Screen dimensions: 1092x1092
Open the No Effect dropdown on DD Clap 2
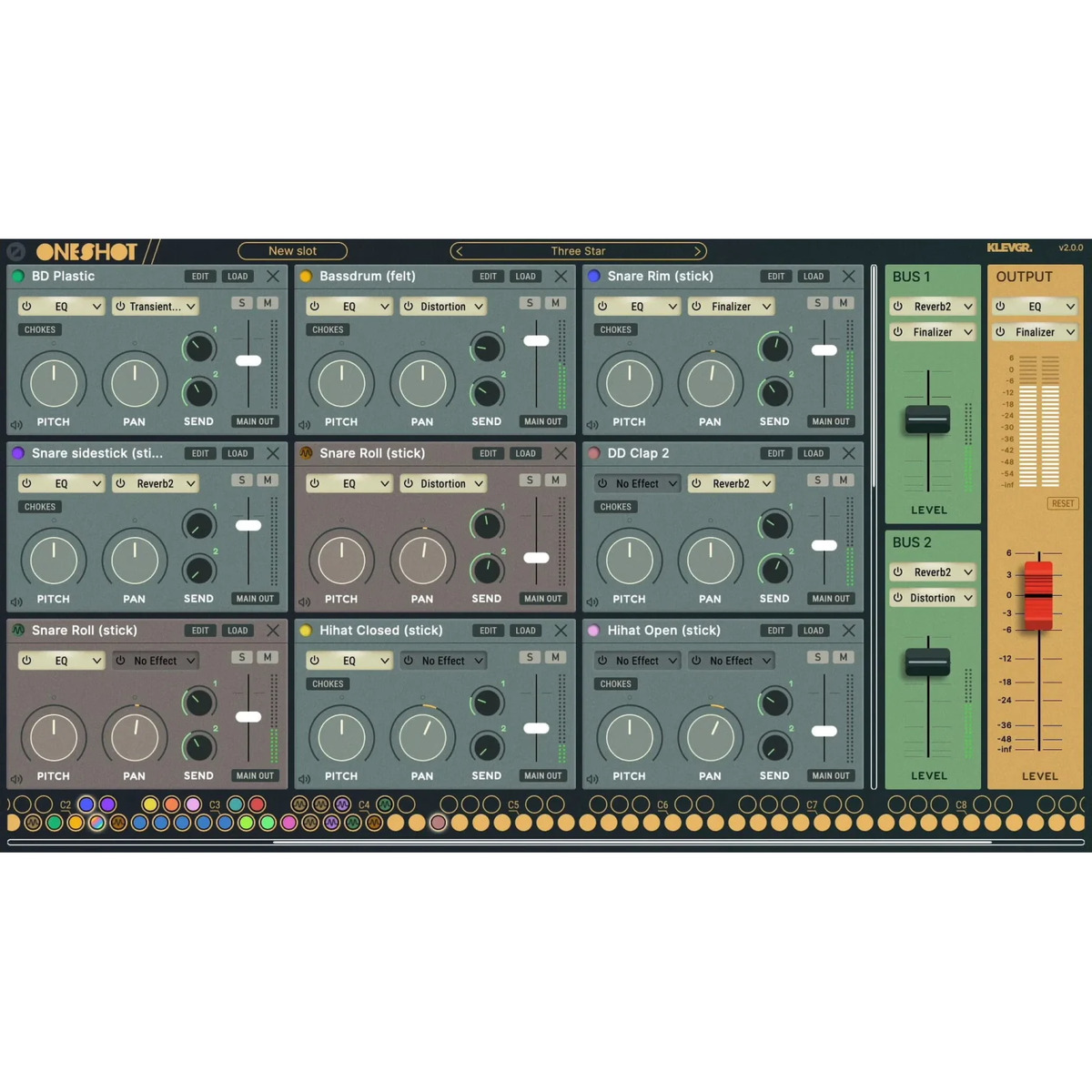(636, 483)
